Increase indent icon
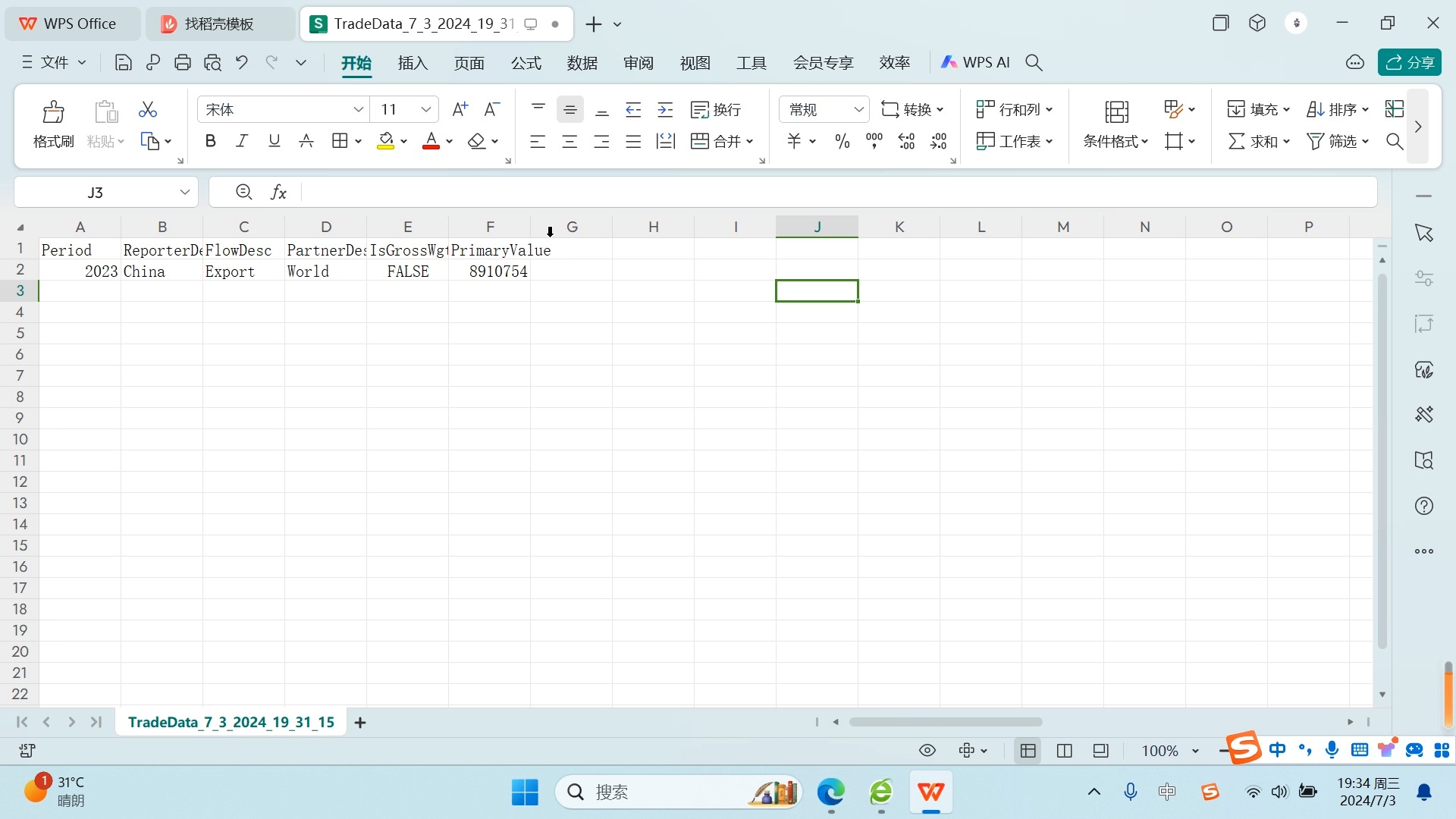 click(x=665, y=110)
